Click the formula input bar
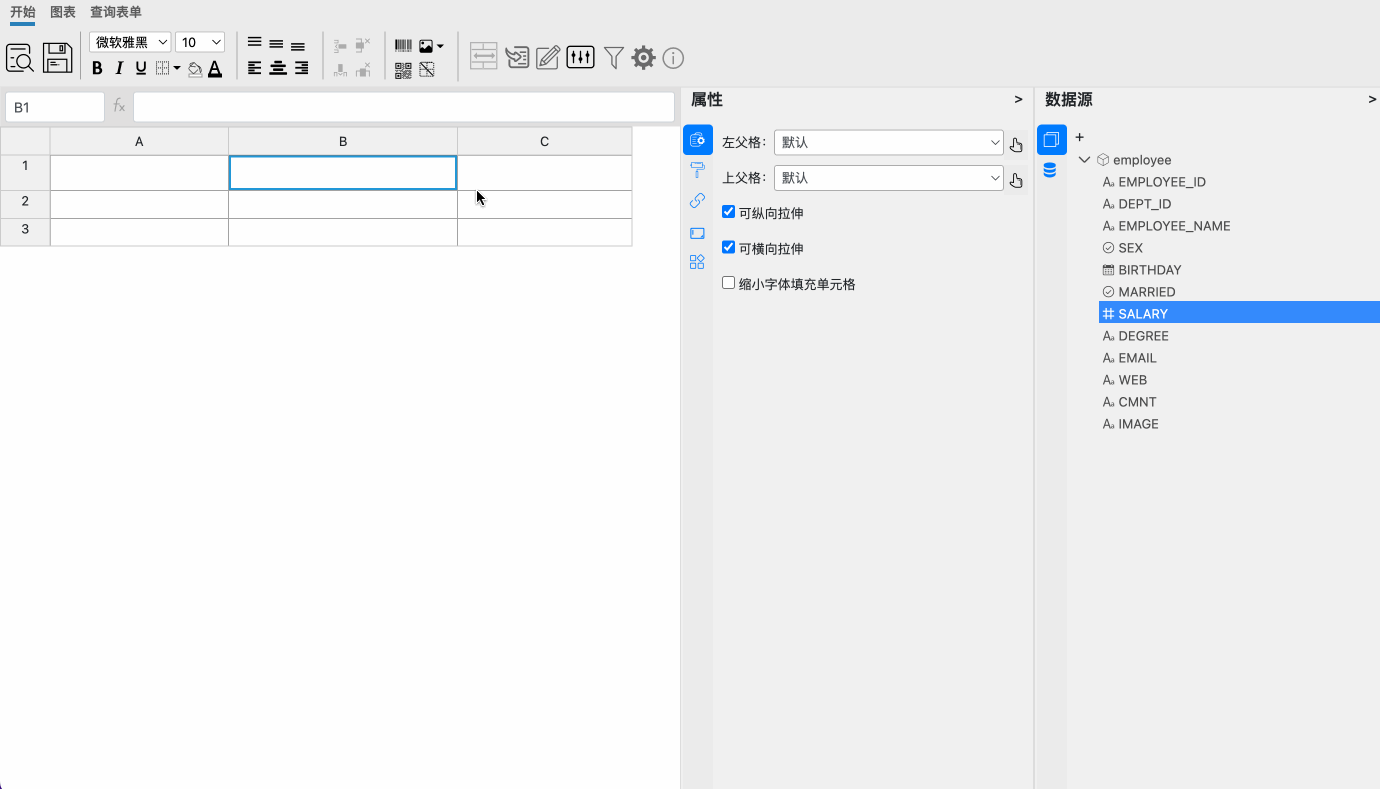The height and width of the screenshot is (789, 1380). pyautogui.click(x=404, y=107)
